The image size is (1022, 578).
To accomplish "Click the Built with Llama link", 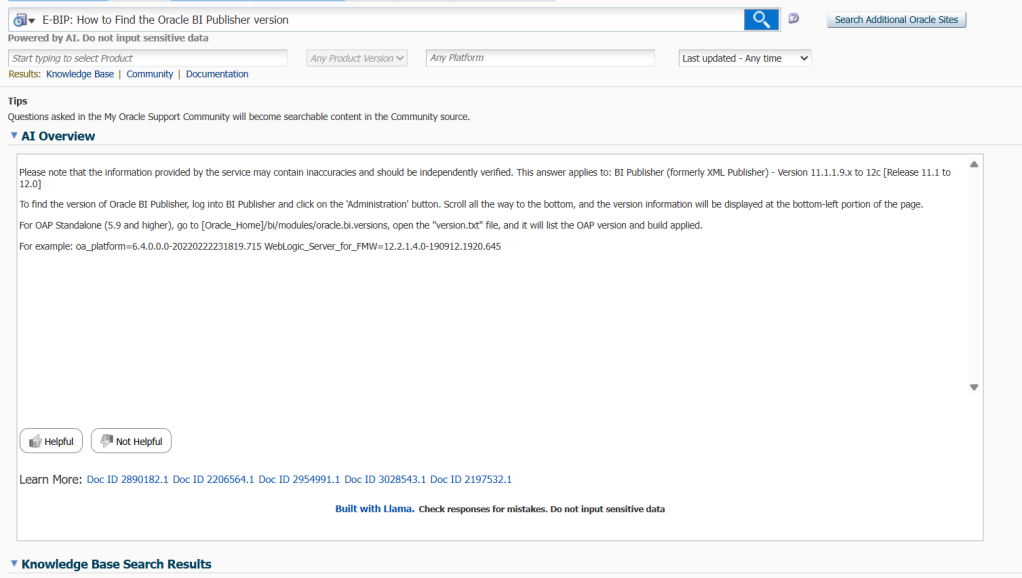I will coord(375,509).
